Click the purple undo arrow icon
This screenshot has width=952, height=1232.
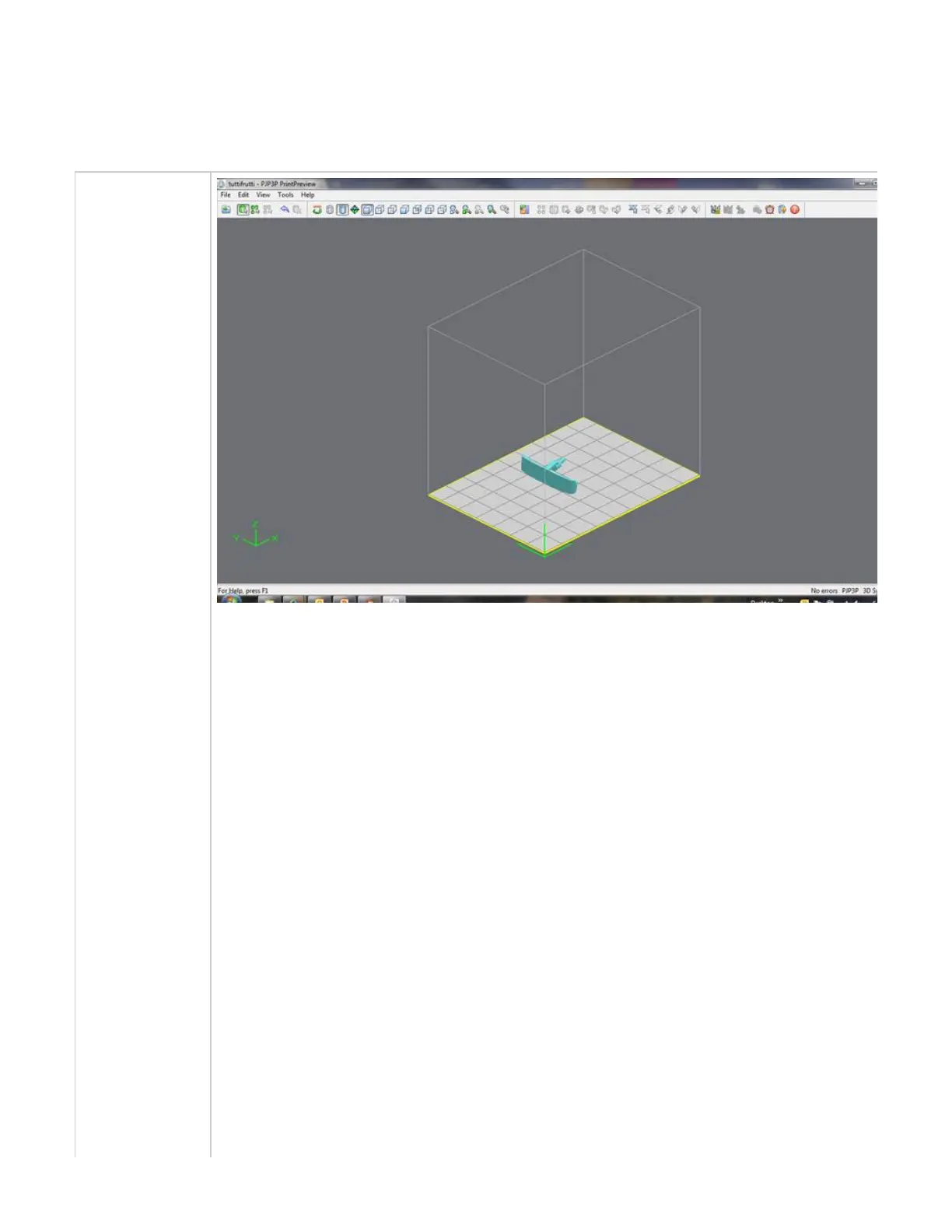285,209
